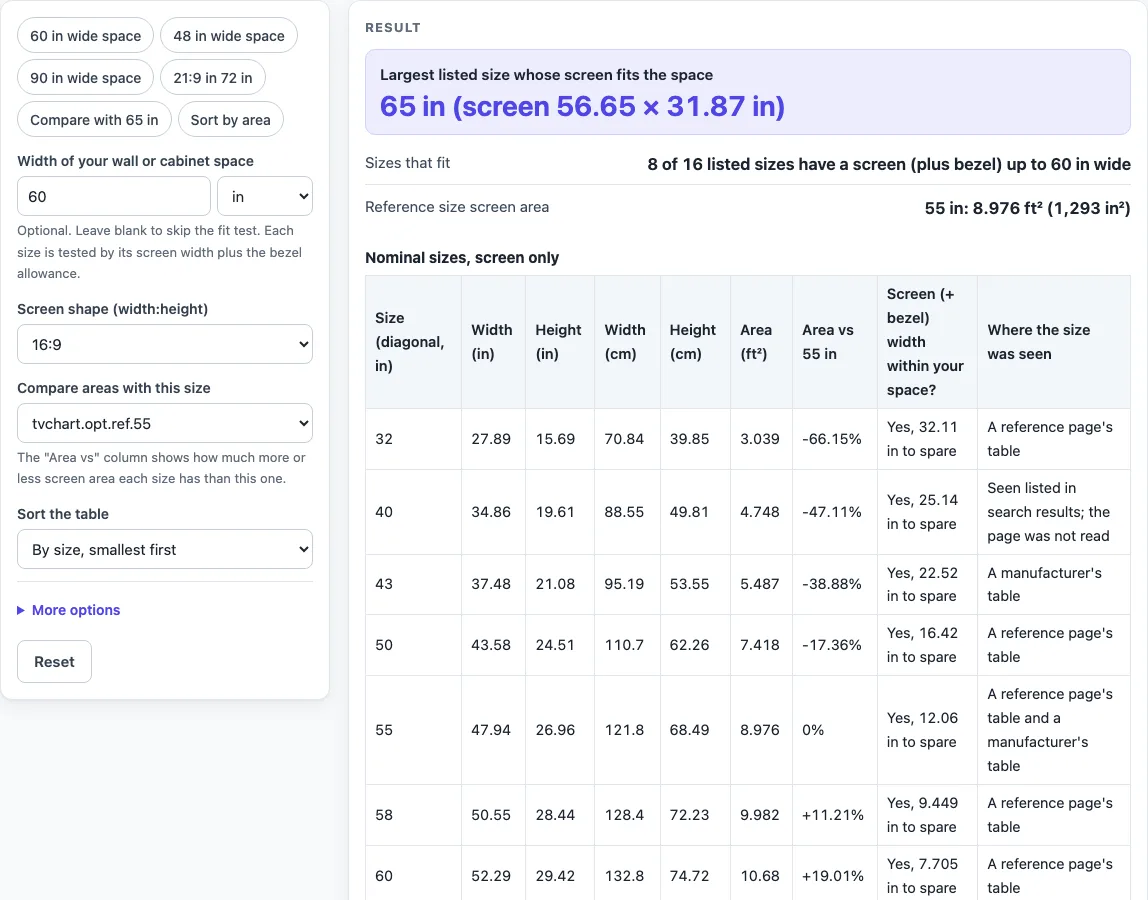Click the "Screen (+ bezel) width within your space?" header
Image resolution: width=1148 pixels, height=900 pixels.
[927, 342]
